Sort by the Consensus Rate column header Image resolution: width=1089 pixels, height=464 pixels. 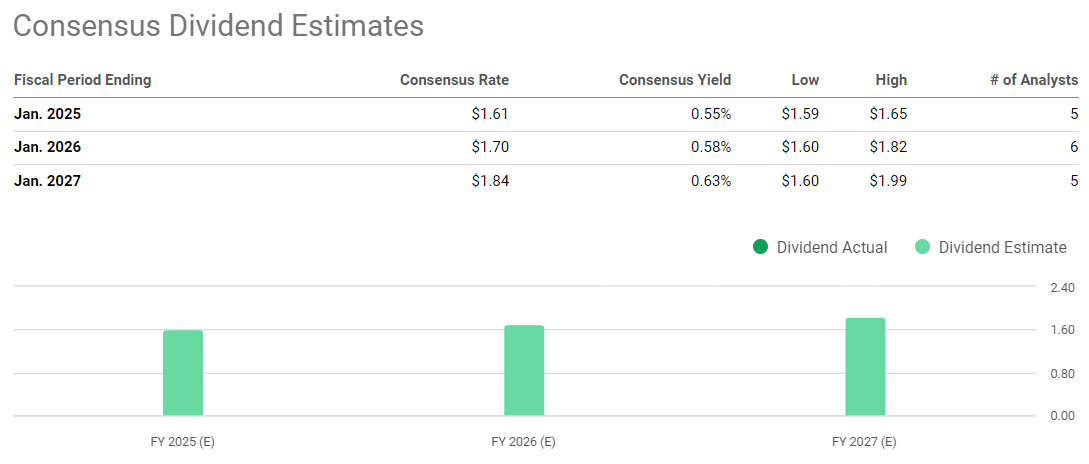point(454,80)
